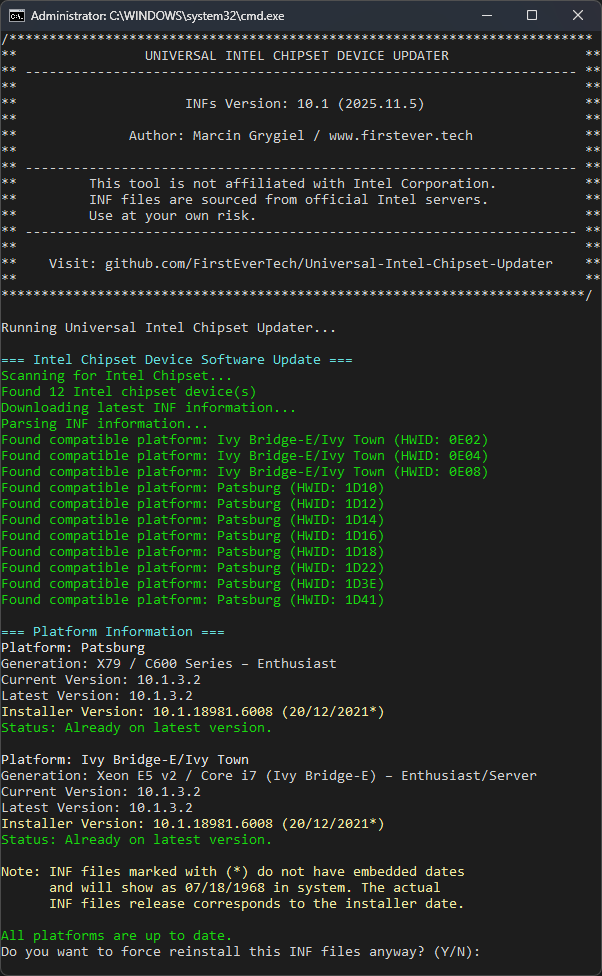Minimize the cmd.exe window

pyautogui.click(x=487, y=15)
